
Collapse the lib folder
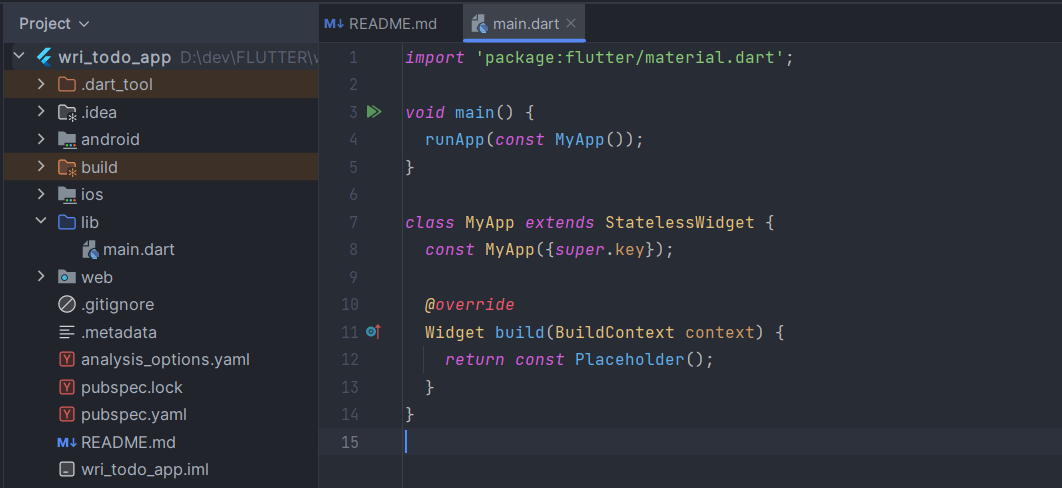point(41,222)
